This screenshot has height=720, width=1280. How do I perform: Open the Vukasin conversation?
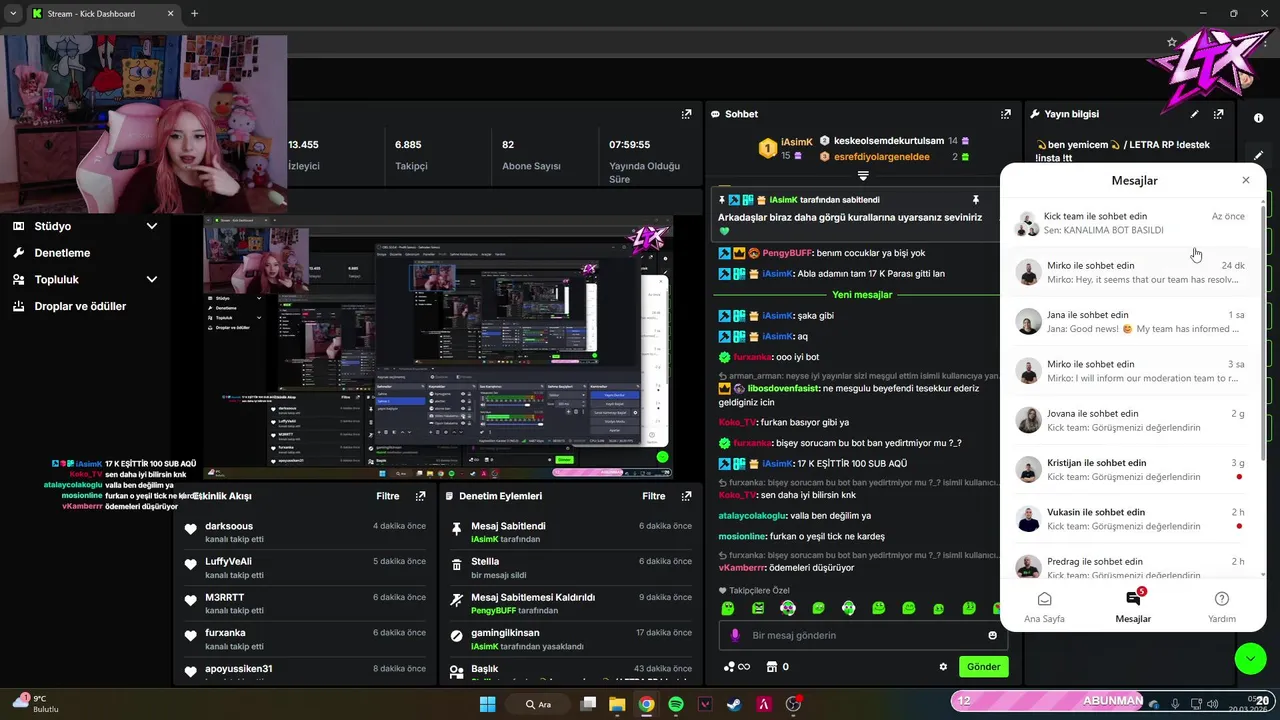coord(1131,519)
